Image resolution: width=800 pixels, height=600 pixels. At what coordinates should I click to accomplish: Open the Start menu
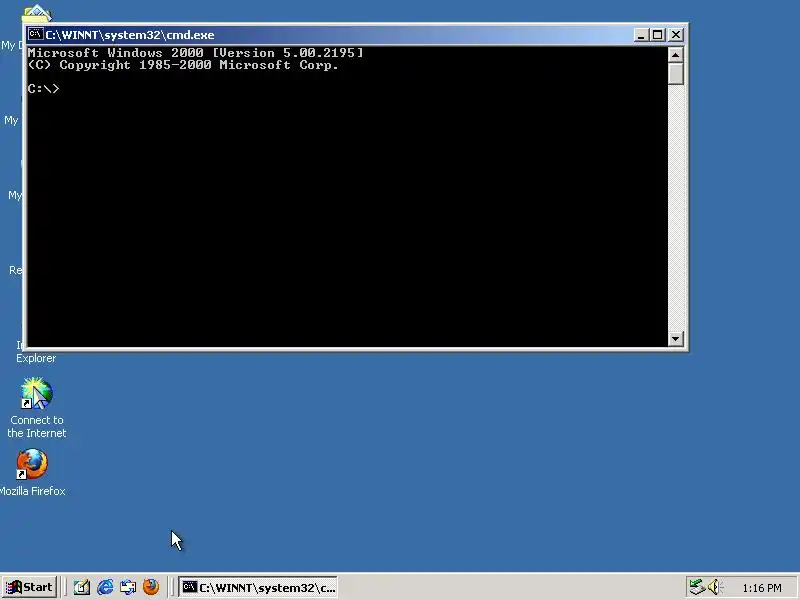(x=30, y=587)
